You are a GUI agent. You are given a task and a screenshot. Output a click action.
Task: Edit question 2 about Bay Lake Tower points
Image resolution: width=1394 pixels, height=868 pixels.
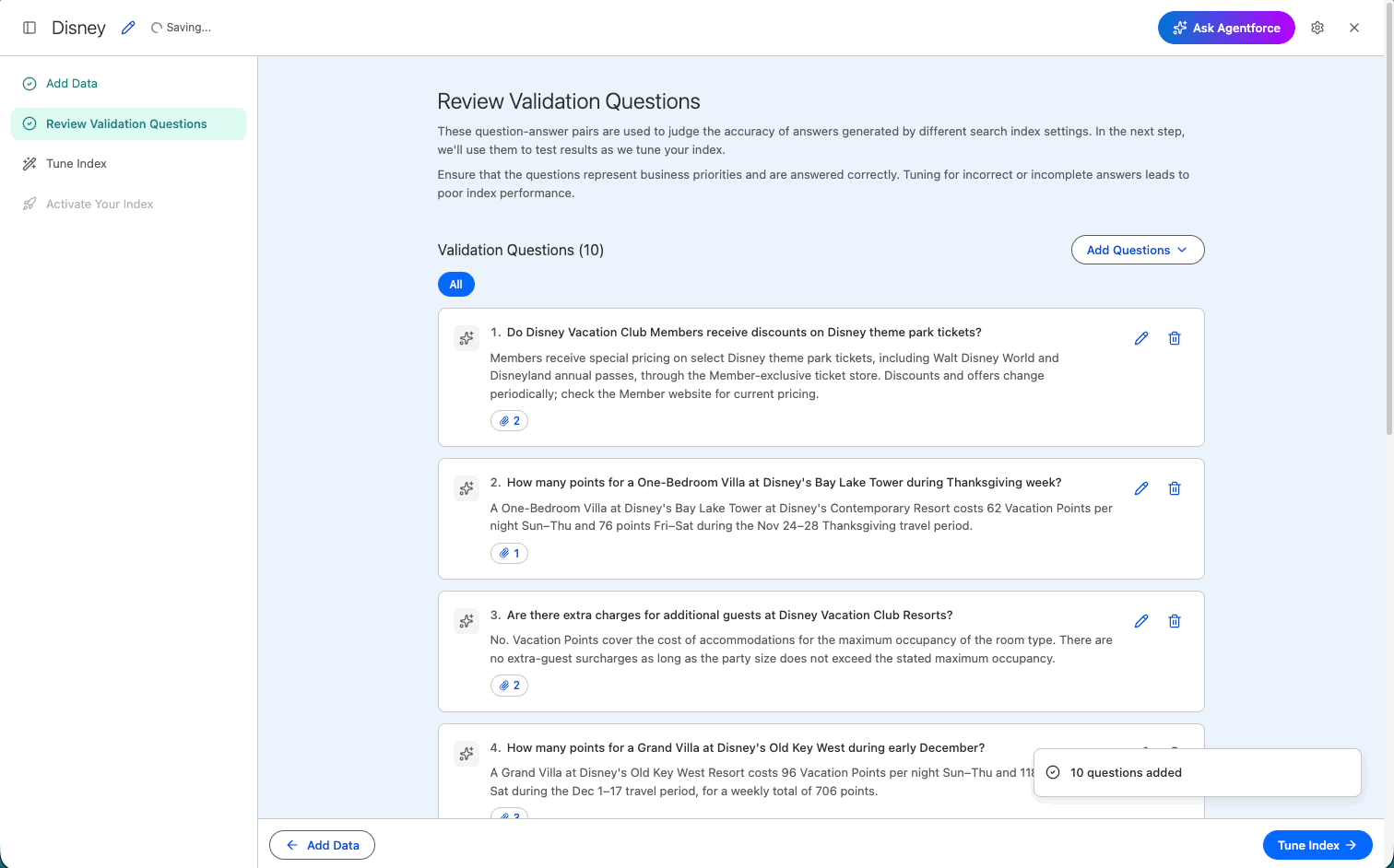pyautogui.click(x=1141, y=488)
